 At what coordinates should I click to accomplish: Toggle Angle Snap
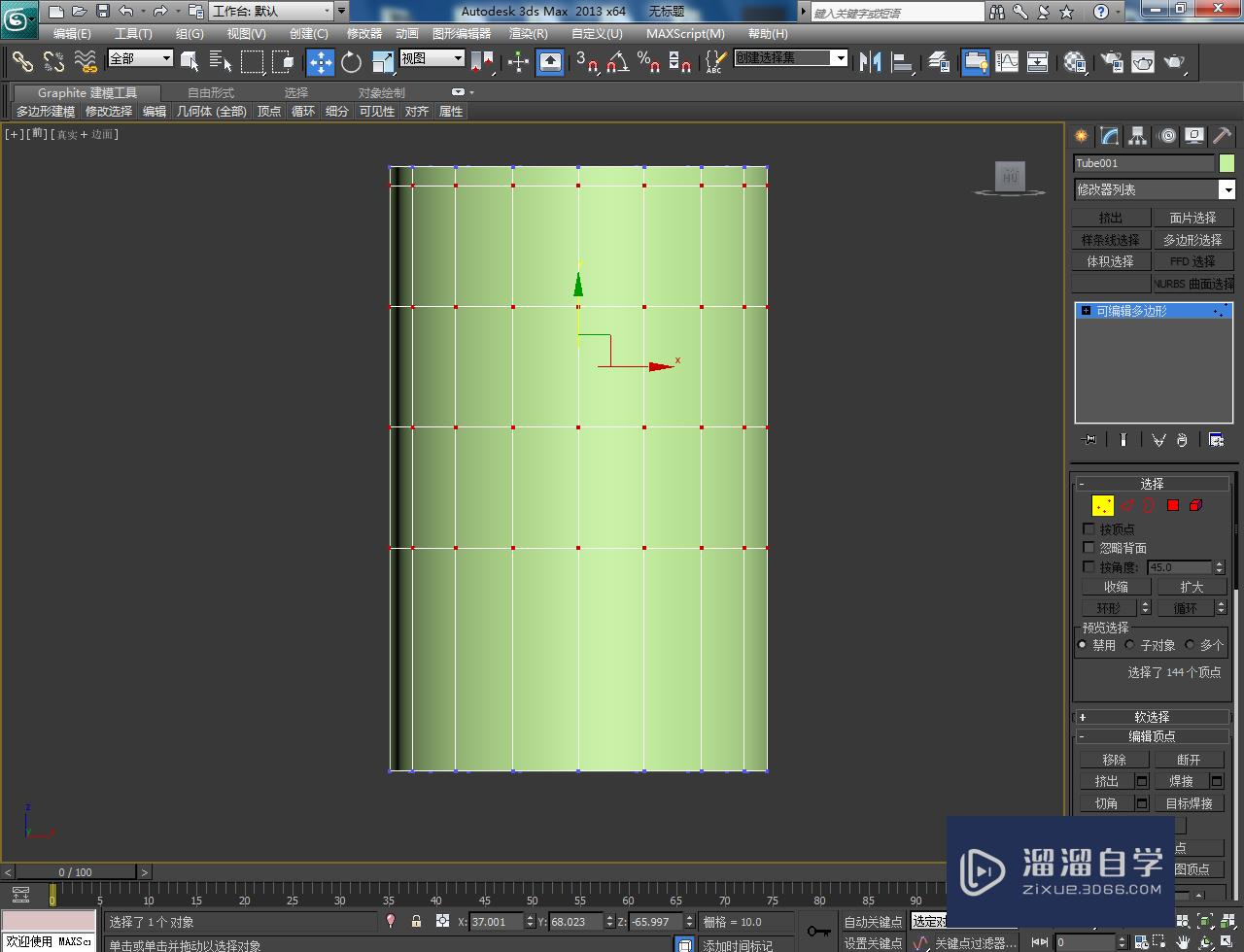point(617,61)
